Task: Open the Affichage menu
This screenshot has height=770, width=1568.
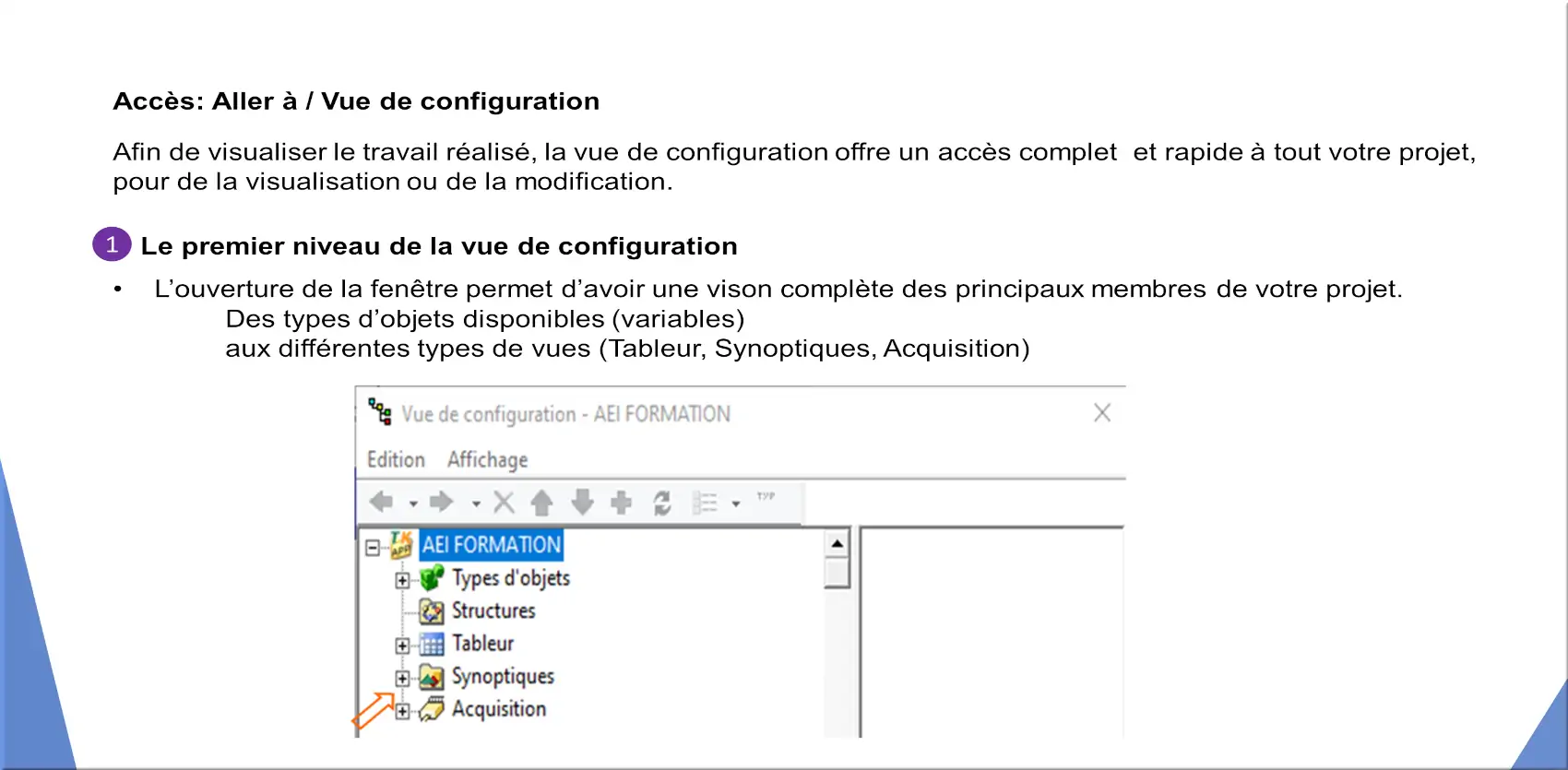Action: [x=488, y=459]
